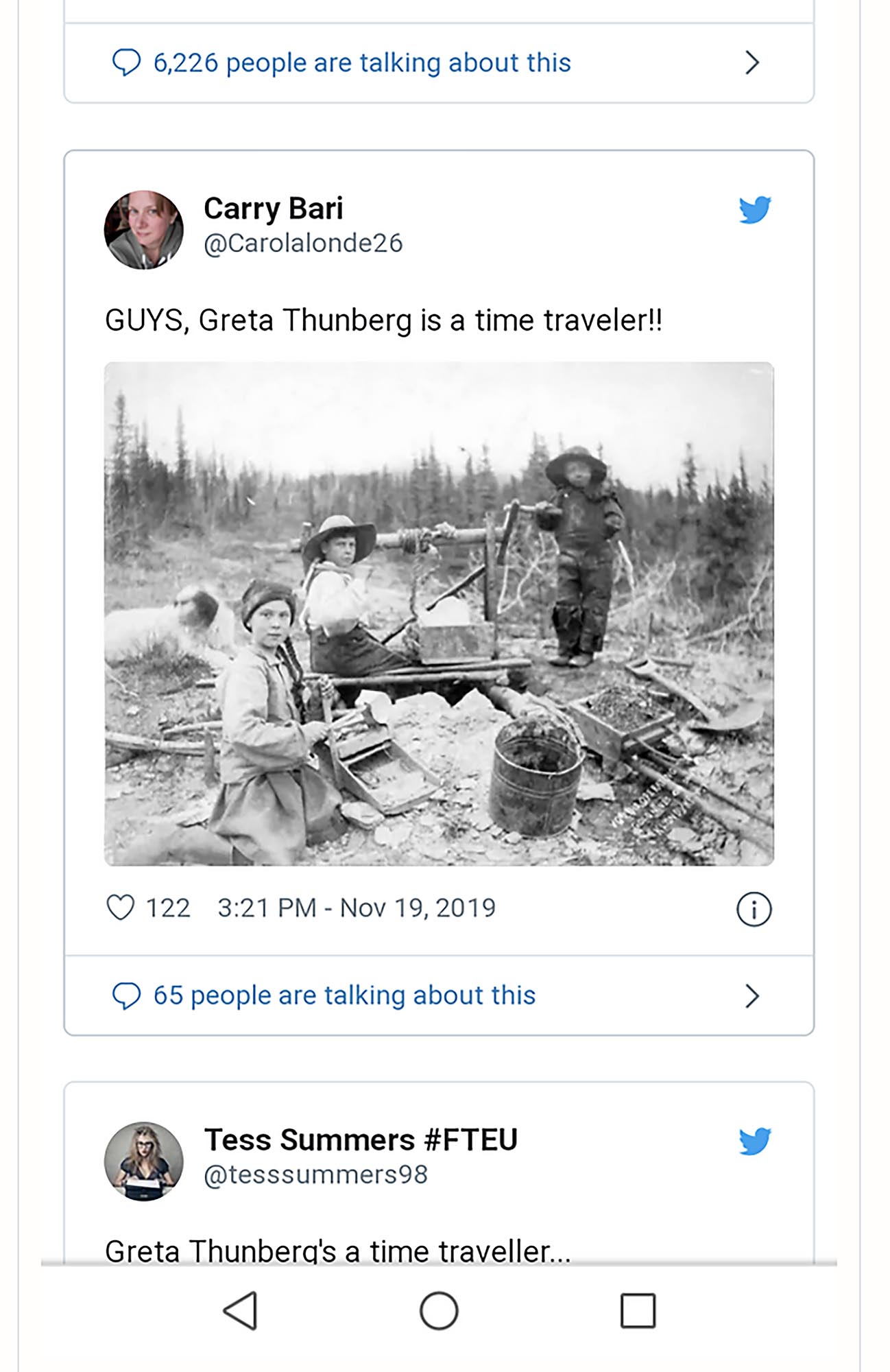Tap the Android back navigation button
Image resolution: width=890 pixels, height=1372 pixels.
coord(241,1311)
